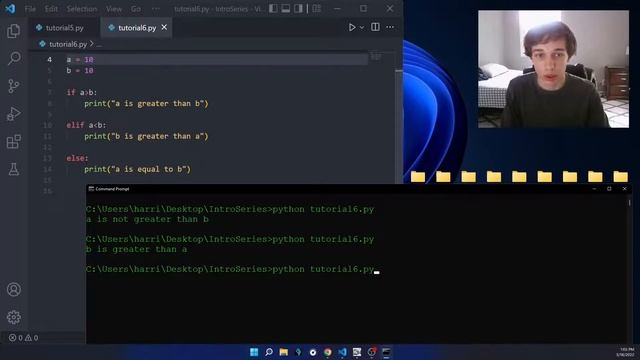Click print("a is greater than b") line
The width and height of the screenshot is (640, 360).
click(x=146, y=104)
